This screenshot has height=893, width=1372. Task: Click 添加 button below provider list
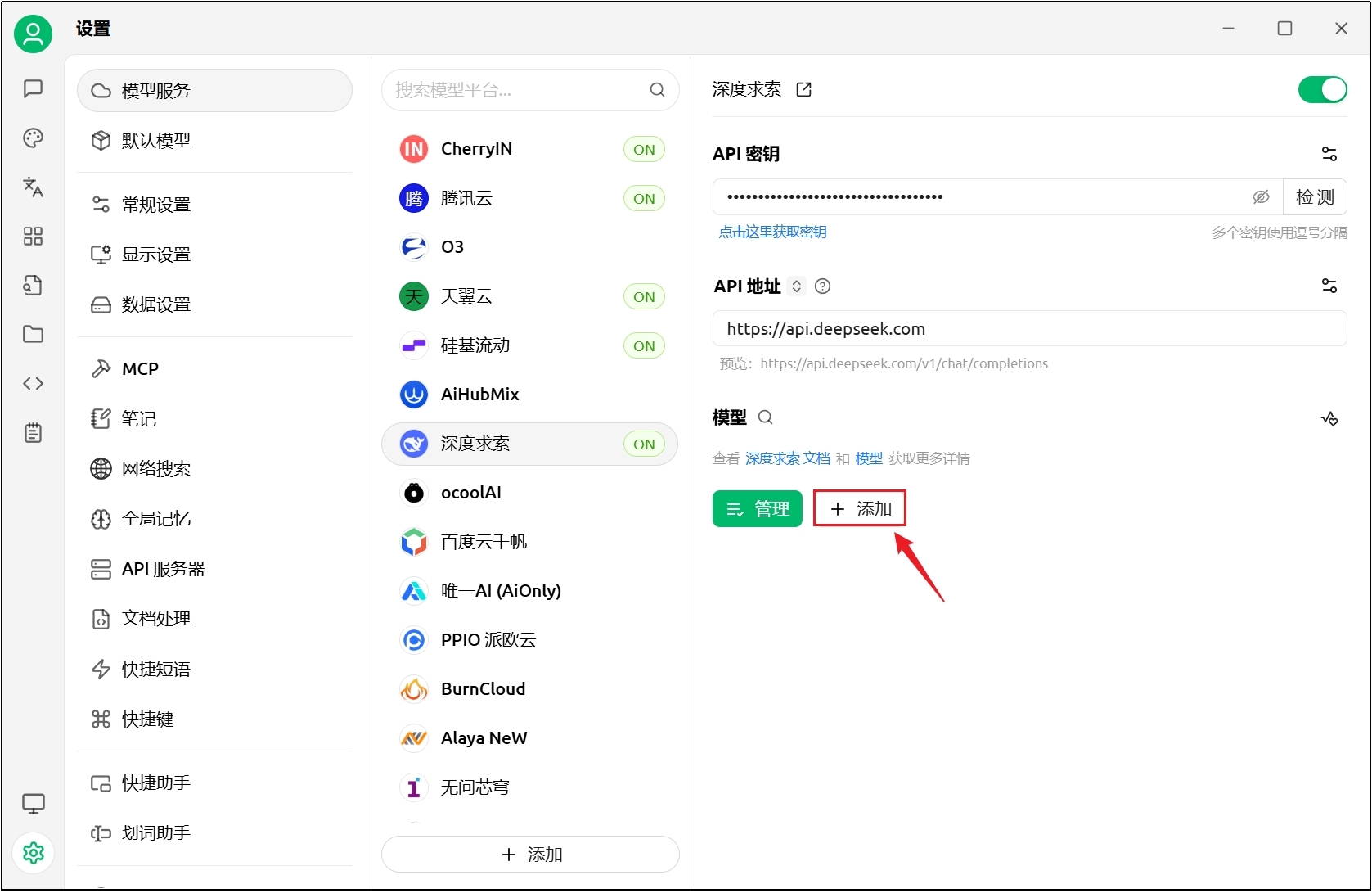coord(530,855)
